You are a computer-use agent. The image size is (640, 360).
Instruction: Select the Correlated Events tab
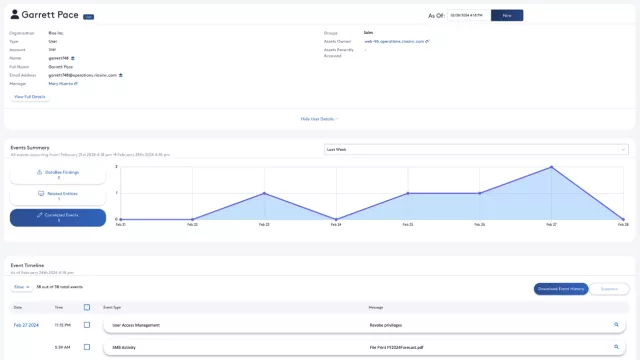(x=58, y=218)
